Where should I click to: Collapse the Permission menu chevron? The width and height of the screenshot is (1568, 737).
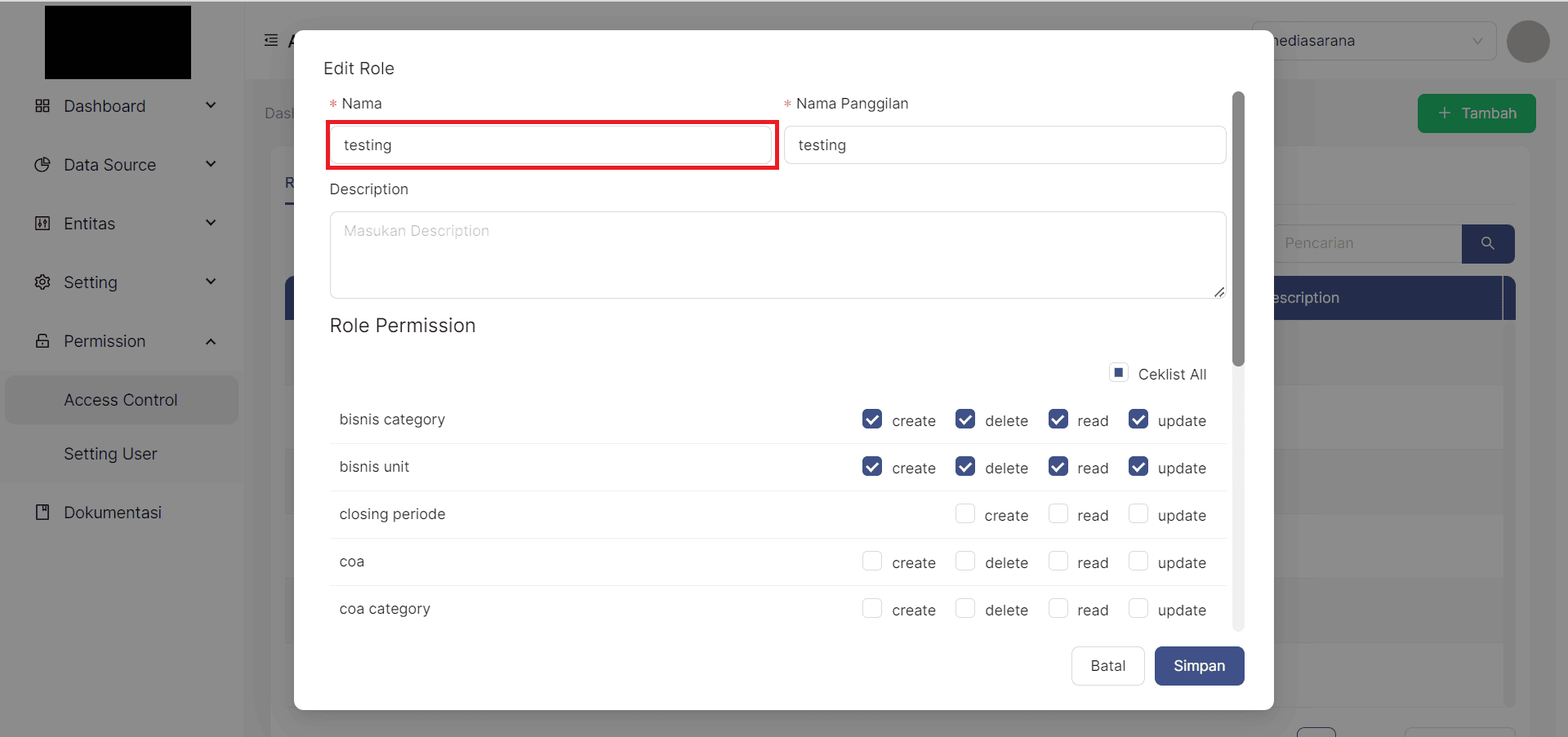tap(211, 341)
